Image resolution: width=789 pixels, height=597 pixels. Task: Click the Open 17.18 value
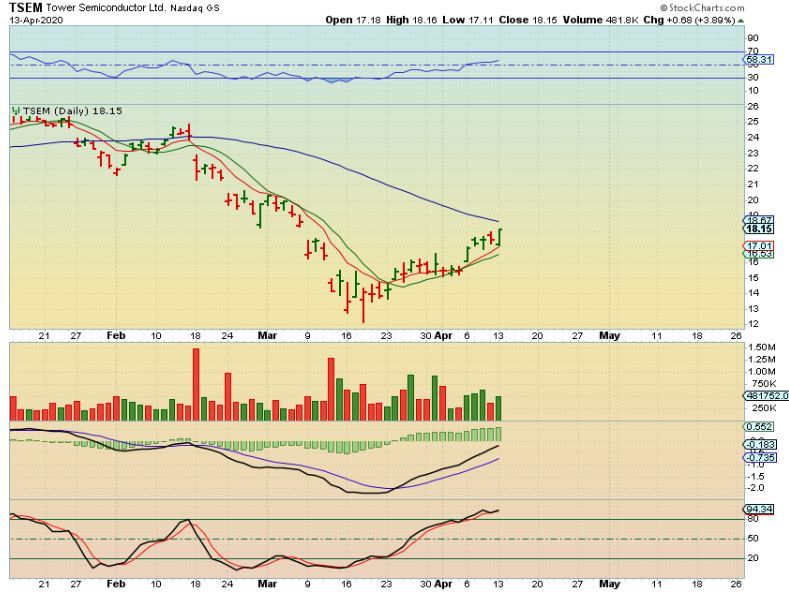(353, 20)
